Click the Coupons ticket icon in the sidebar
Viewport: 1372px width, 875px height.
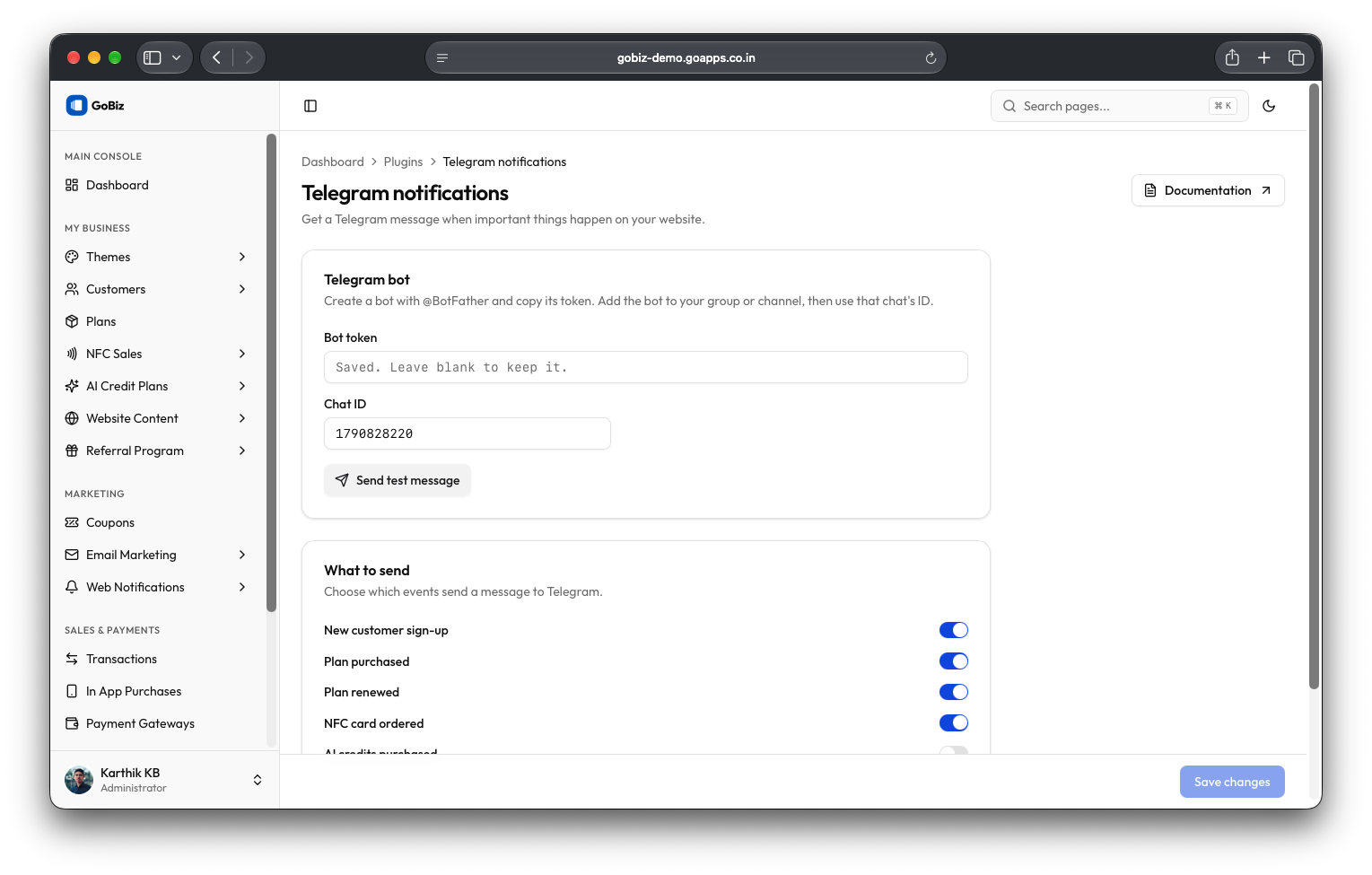point(72,522)
